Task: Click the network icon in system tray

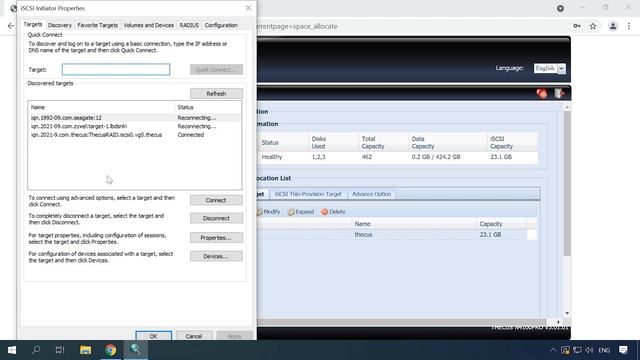Action: [577, 350]
